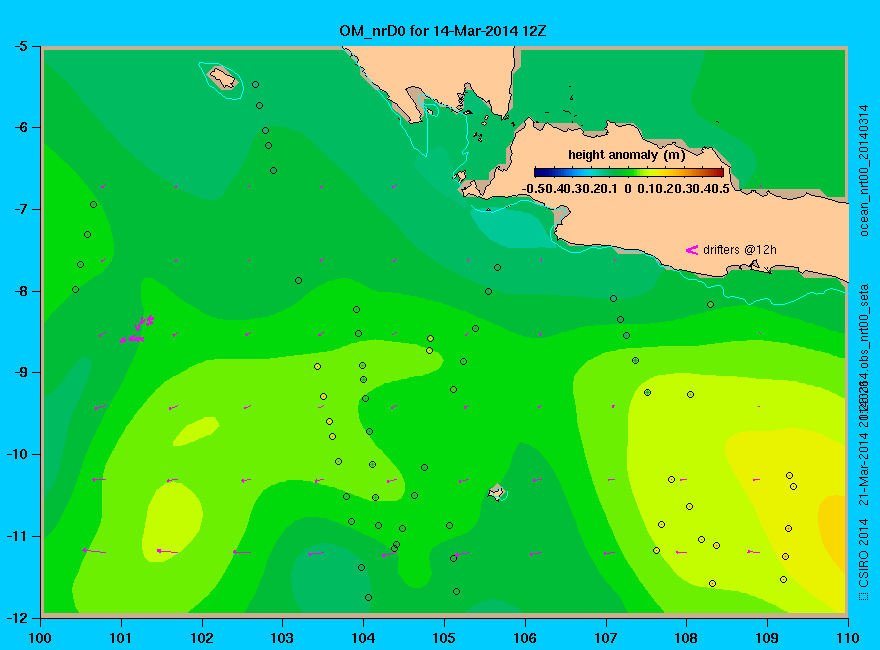The height and width of the screenshot is (650, 880).
Task: Select the longitude tick label 109
Action: coord(767,638)
